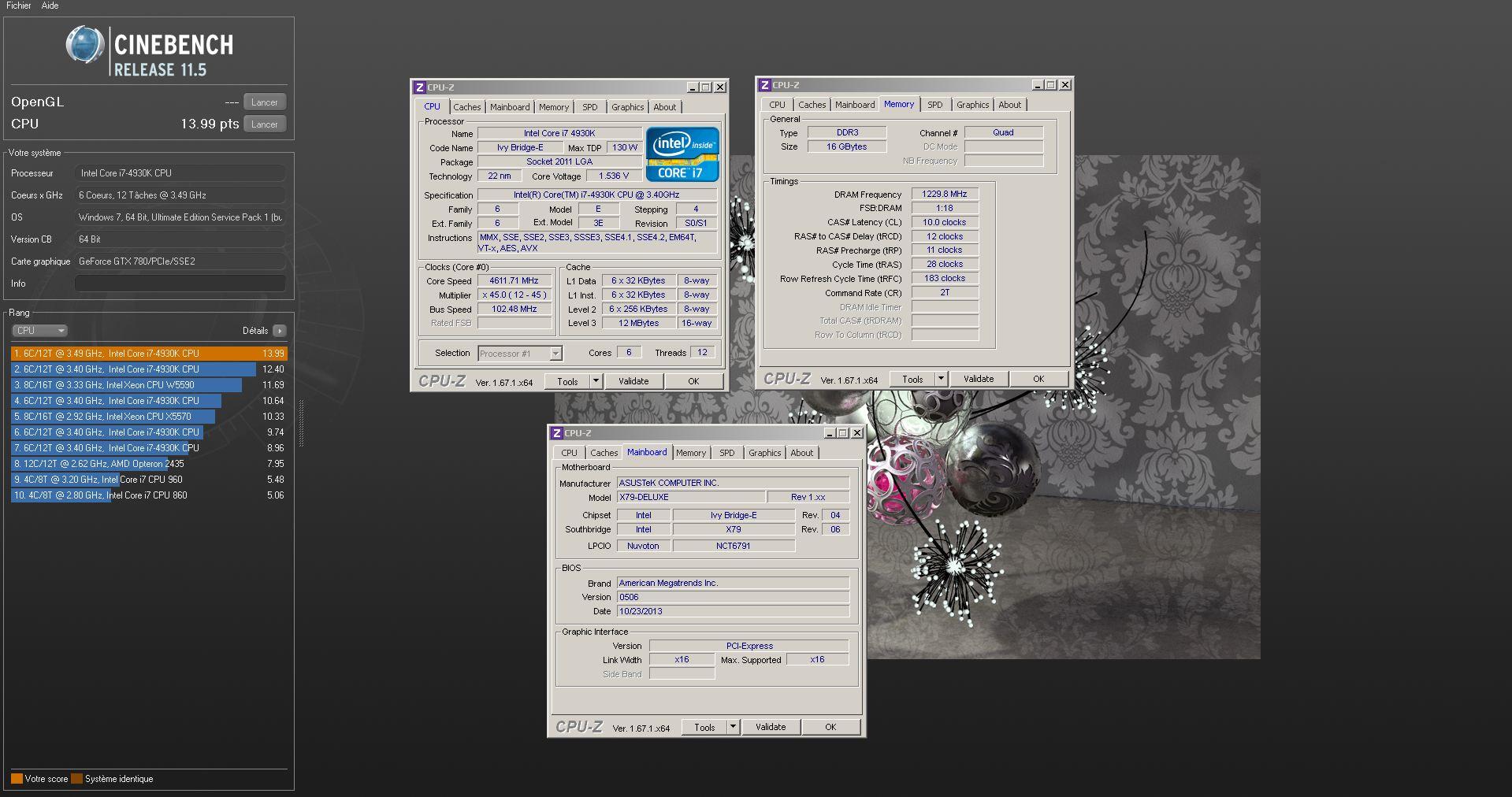Click Tools button in CPU tab window
Image resolution: width=1512 pixels, height=797 pixels.
[567, 381]
